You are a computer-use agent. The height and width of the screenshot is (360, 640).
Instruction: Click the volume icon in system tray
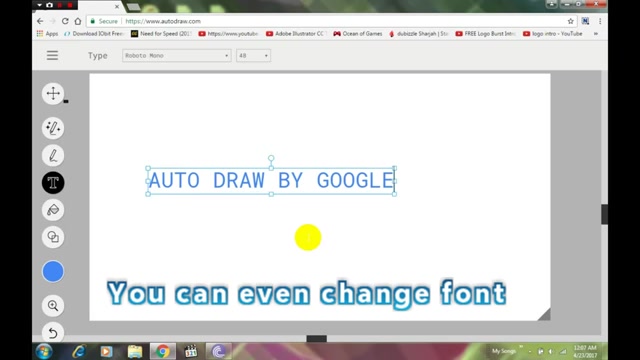[x=551, y=351]
